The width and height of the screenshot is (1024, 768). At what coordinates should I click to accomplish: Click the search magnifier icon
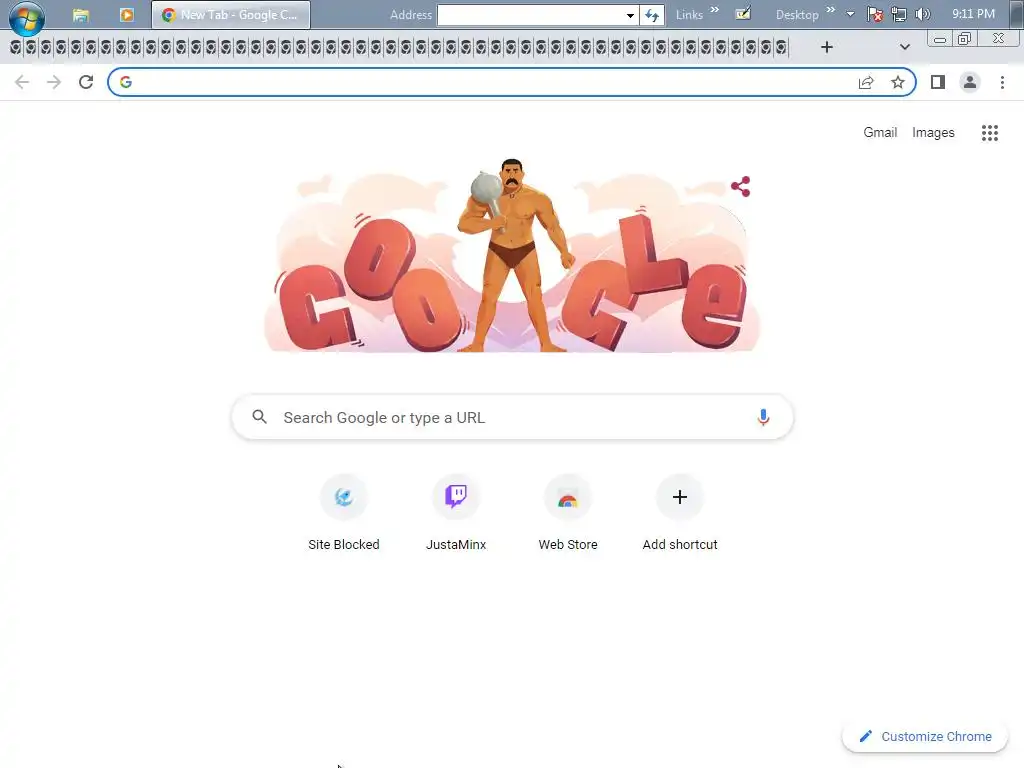[259, 417]
